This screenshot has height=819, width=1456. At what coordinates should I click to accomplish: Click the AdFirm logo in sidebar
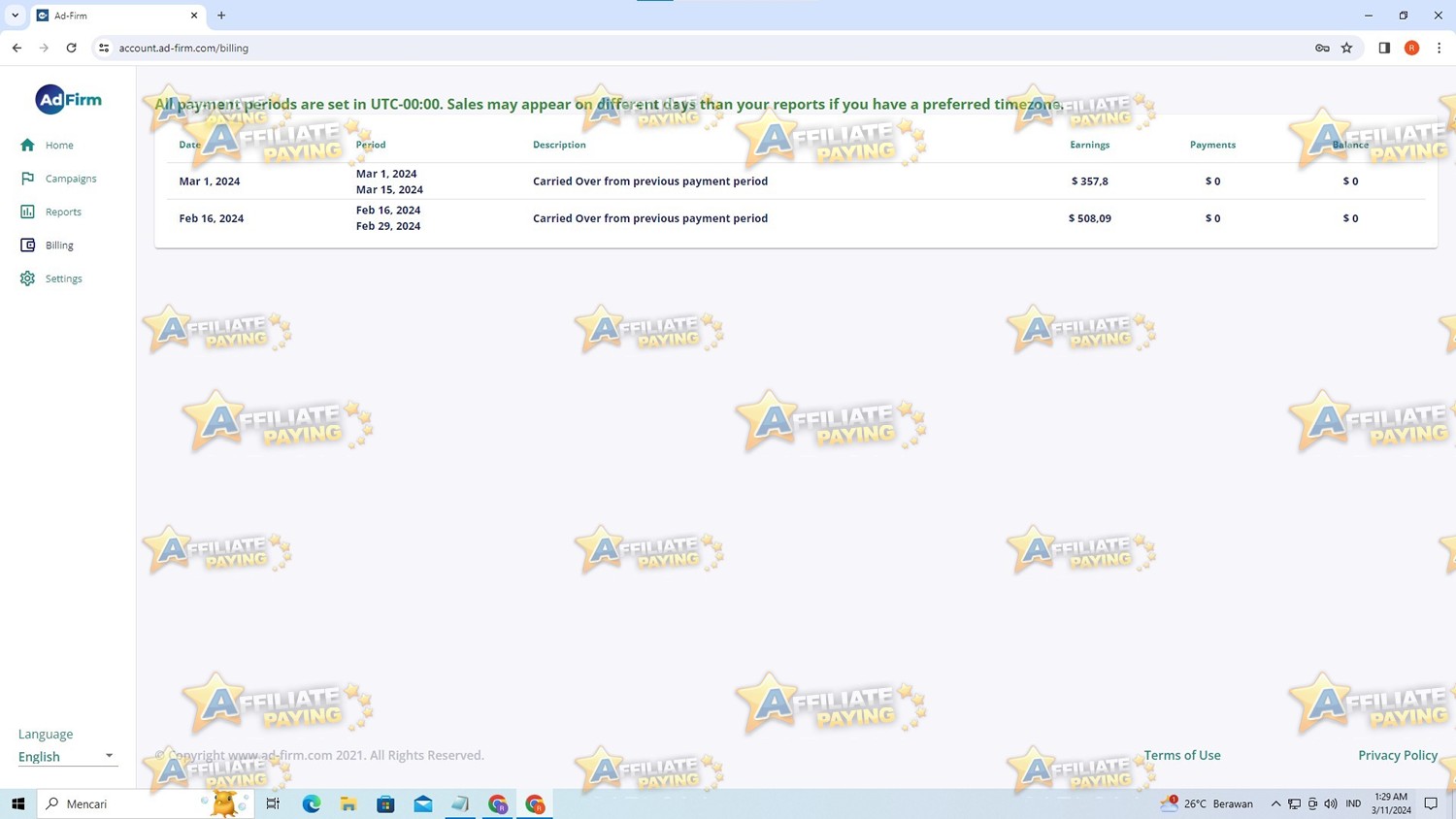(68, 99)
